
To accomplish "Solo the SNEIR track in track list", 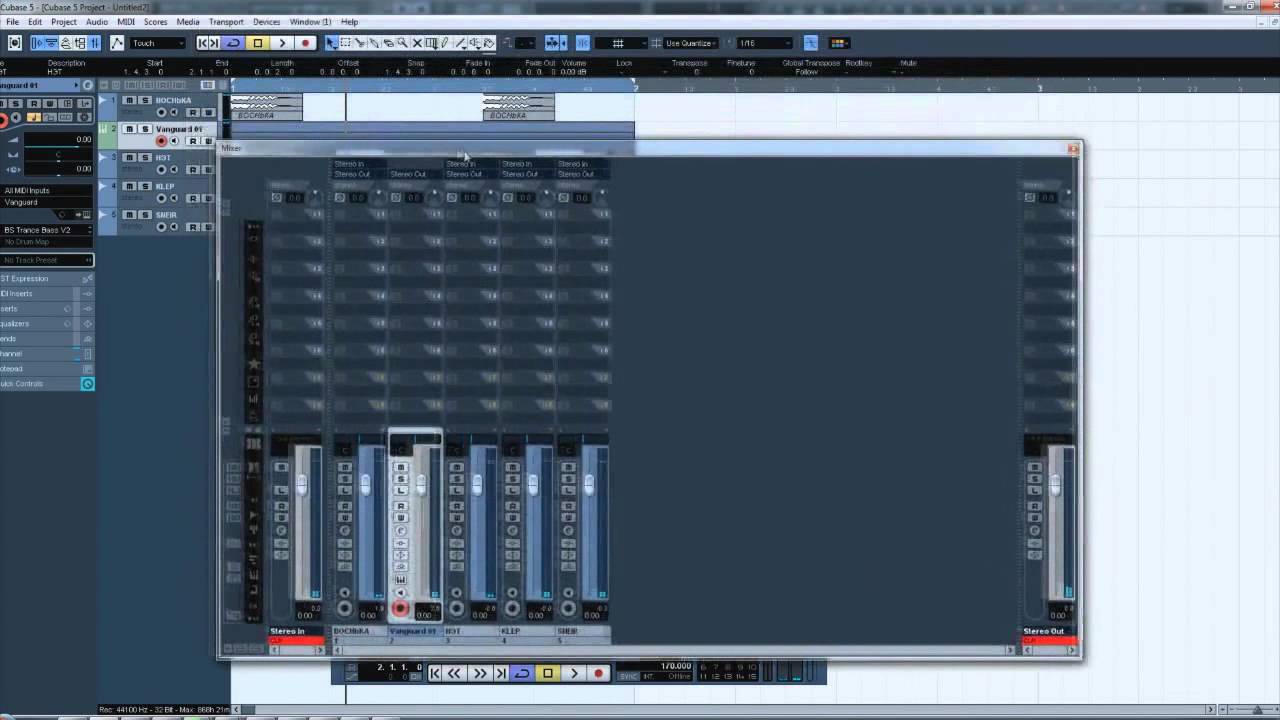I will pyautogui.click(x=145, y=215).
